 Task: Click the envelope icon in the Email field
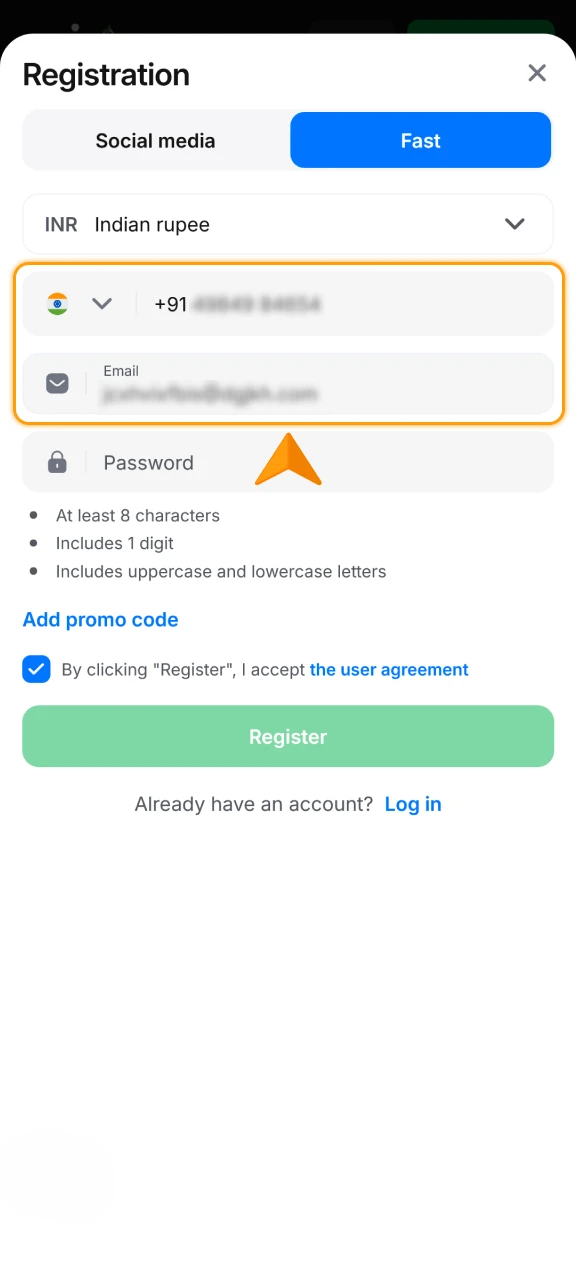point(57,383)
